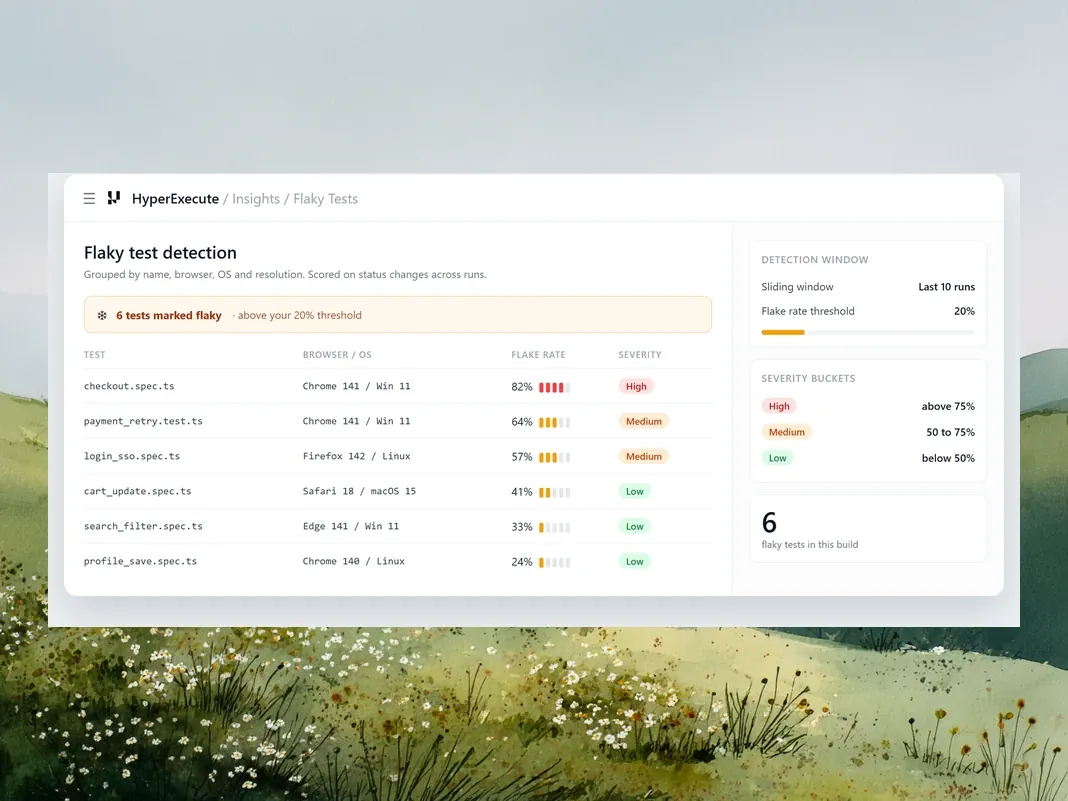Click Firefox 142 / Linux cell

click(x=357, y=456)
